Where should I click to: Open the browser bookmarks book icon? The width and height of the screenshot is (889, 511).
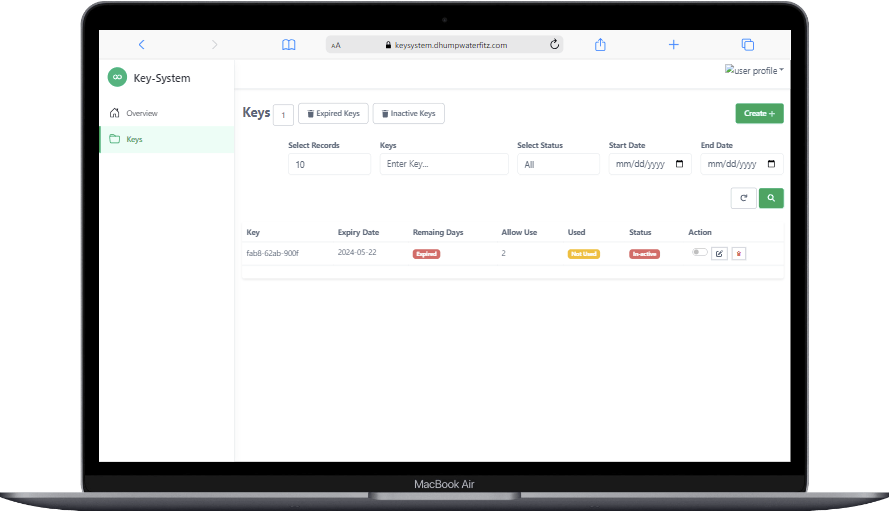289,45
